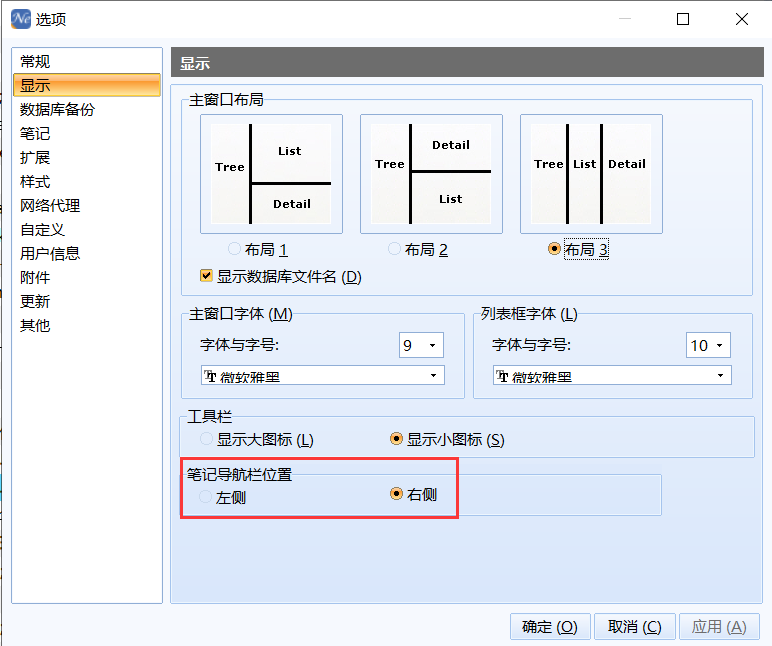Set note navigation bar to 左侧

pos(207,496)
